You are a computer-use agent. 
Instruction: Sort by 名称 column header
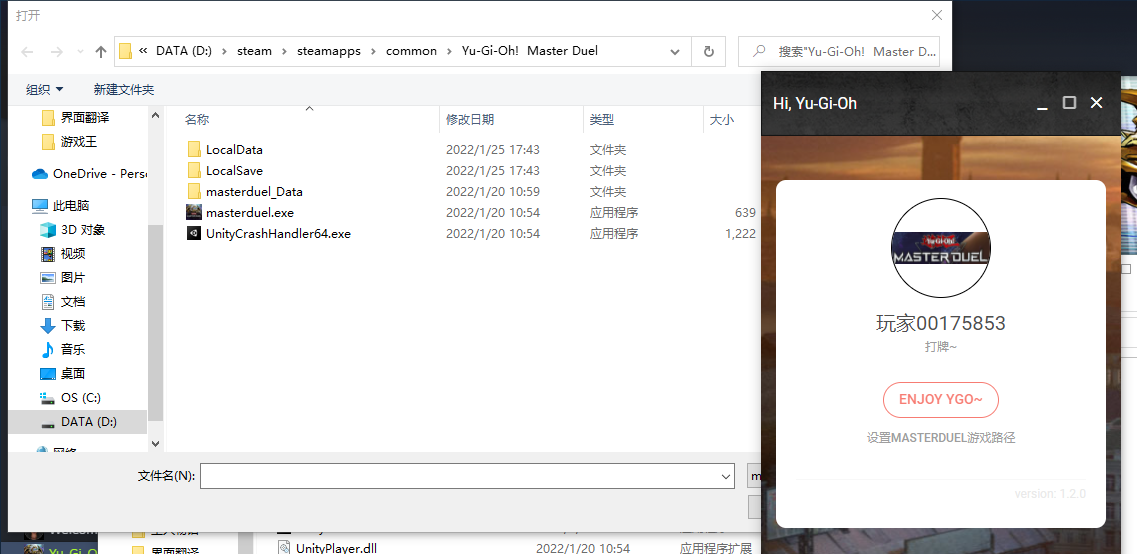coord(197,120)
